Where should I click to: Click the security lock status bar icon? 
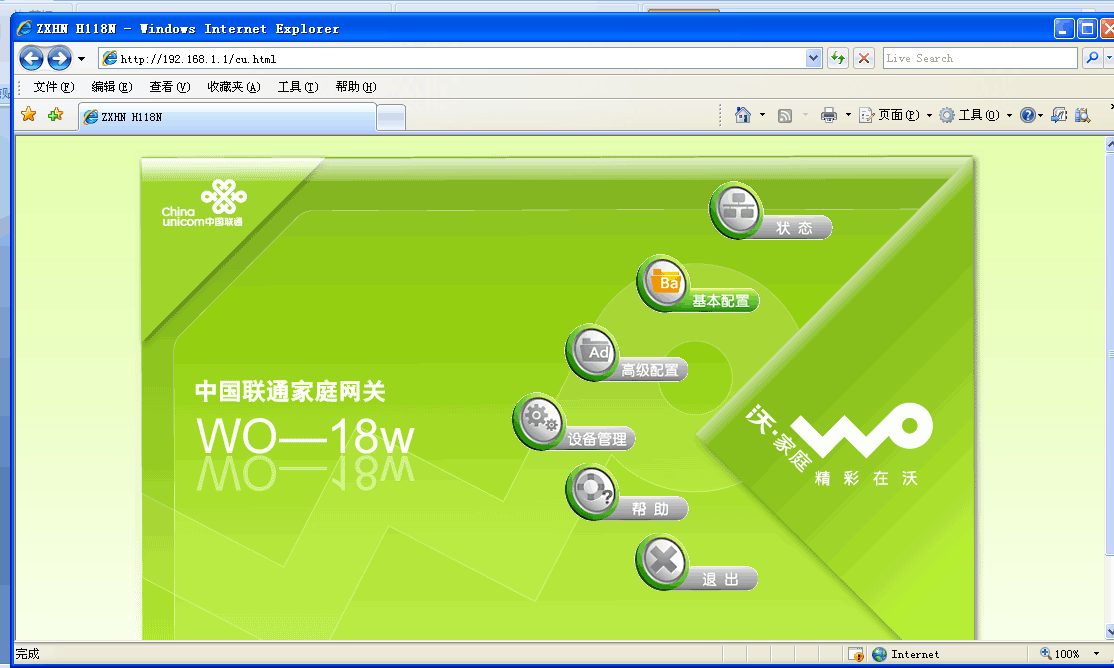pos(856,654)
